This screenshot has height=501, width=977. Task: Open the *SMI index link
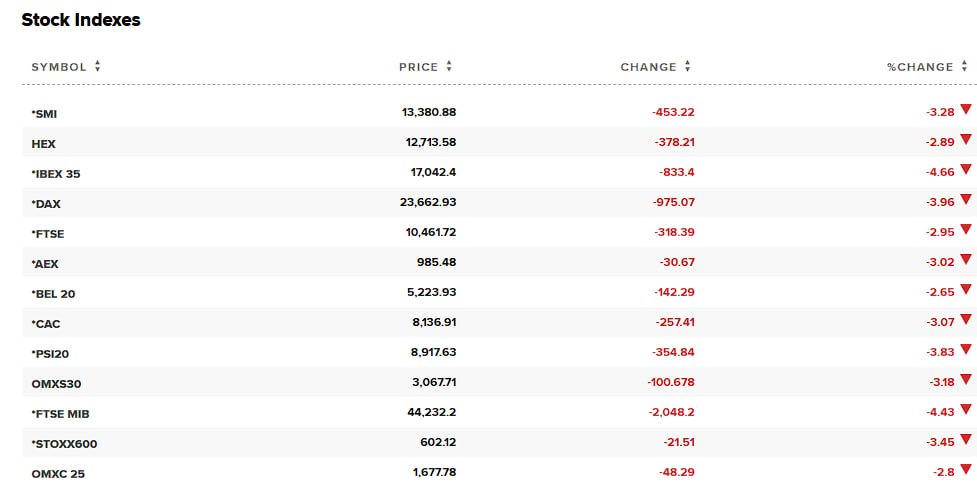pos(44,114)
